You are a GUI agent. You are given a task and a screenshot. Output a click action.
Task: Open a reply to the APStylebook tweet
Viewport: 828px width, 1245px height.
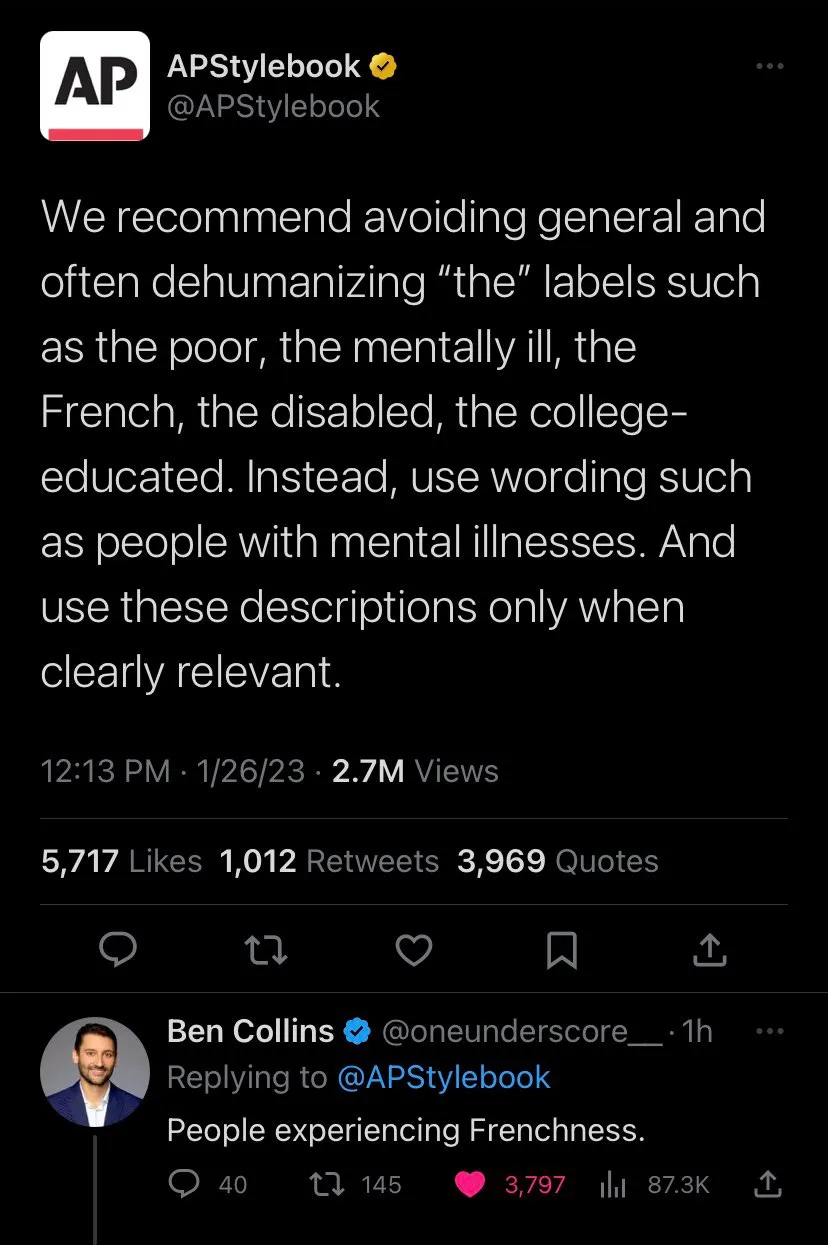[x=119, y=950]
